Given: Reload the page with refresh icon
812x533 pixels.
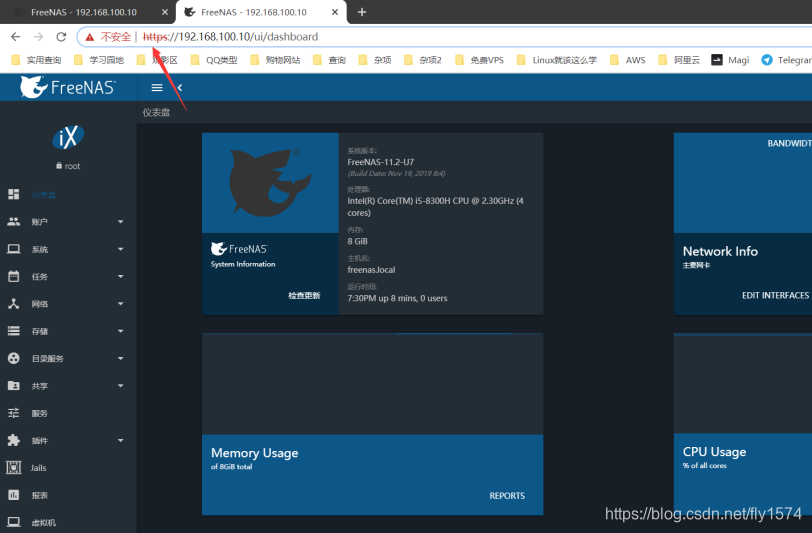Looking at the screenshot, I should point(61,37).
